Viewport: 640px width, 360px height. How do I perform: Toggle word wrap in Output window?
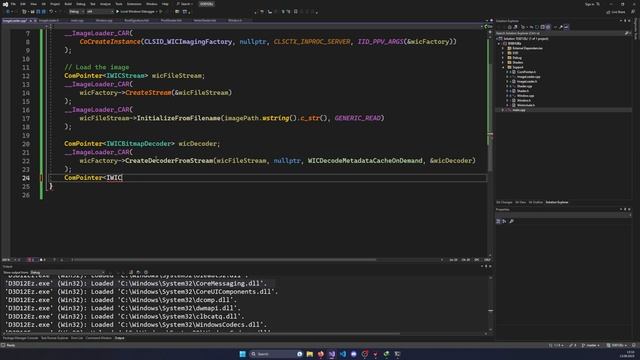tap(138, 272)
